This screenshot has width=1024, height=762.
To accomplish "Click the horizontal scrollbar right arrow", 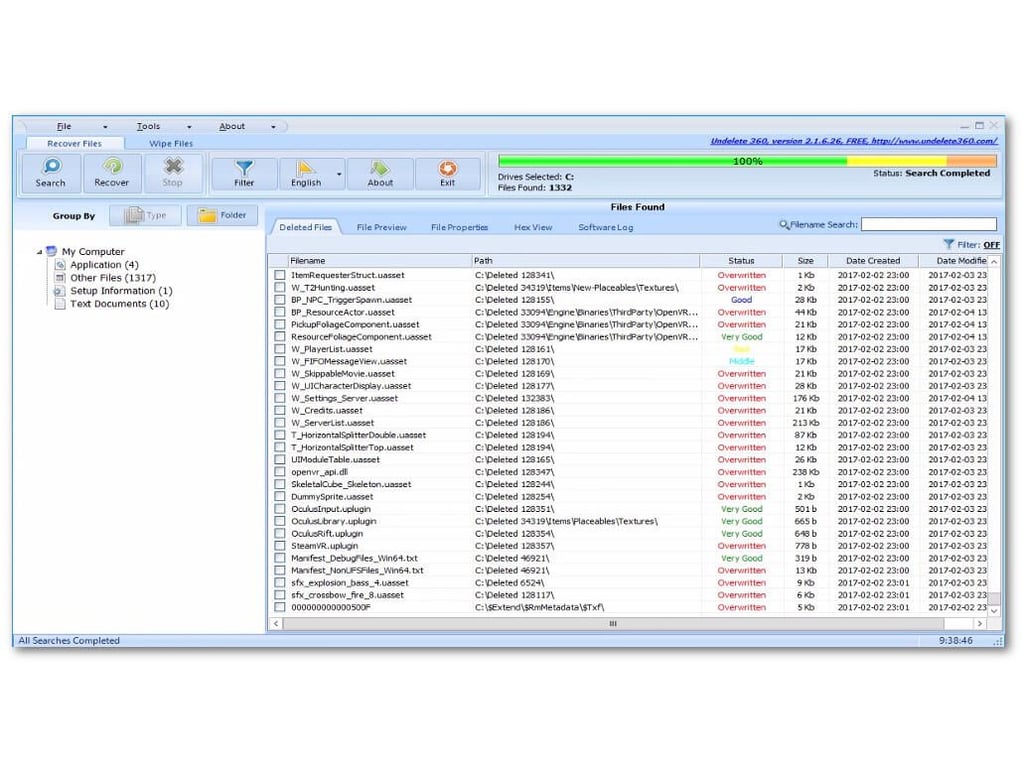I will click(x=980, y=624).
